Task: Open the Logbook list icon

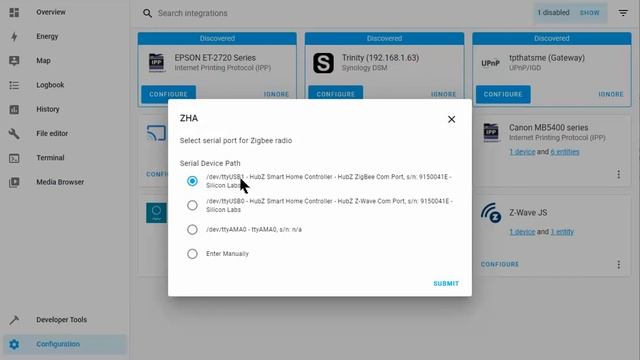Action: coord(14,85)
